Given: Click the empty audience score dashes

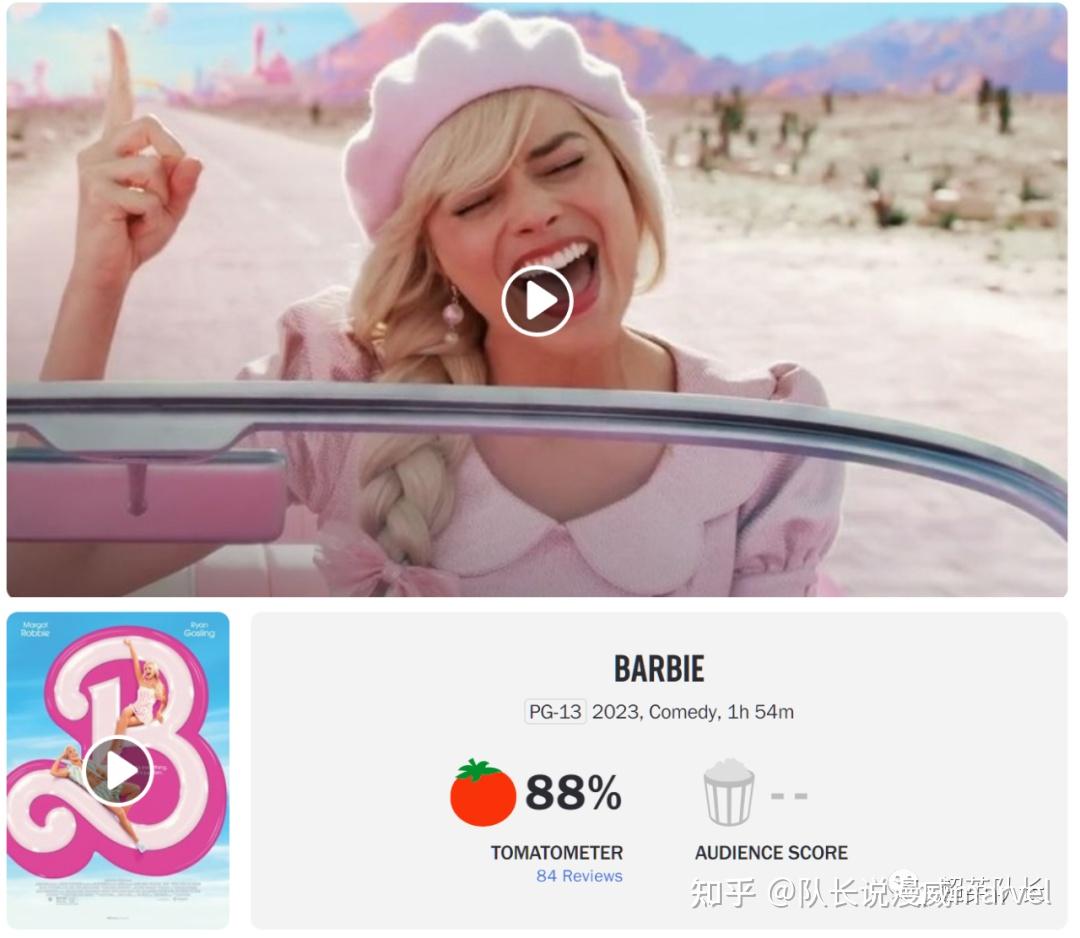Looking at the screenshot, I should 789,796.
